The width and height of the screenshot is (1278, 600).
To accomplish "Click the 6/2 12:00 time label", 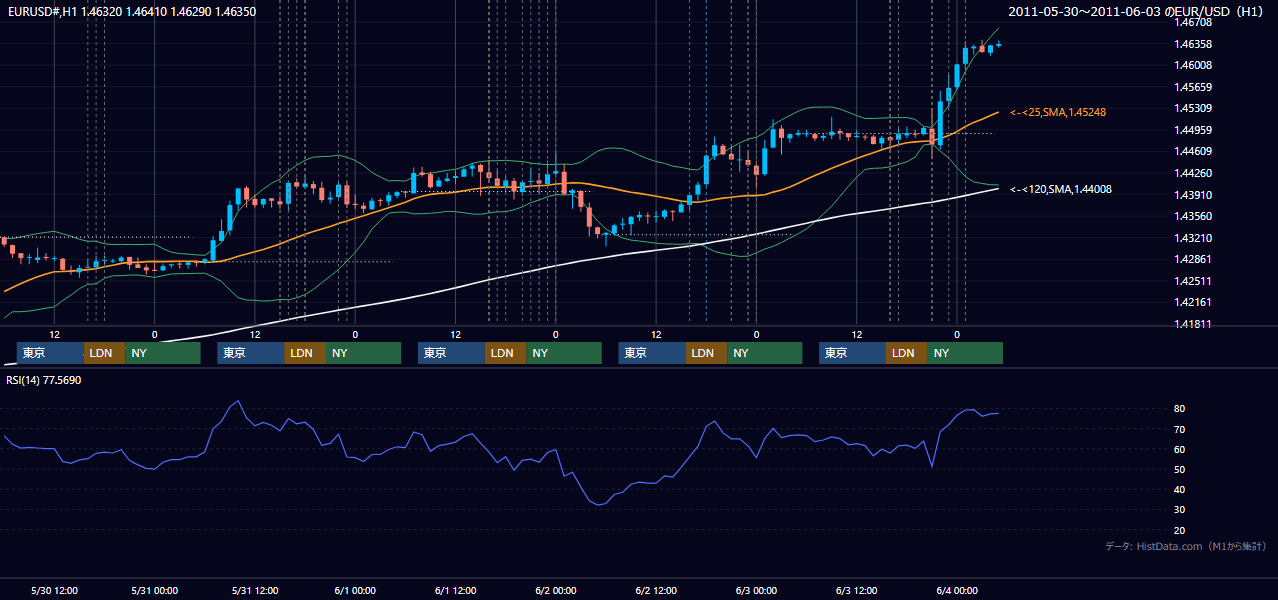I will coord(656,590).
